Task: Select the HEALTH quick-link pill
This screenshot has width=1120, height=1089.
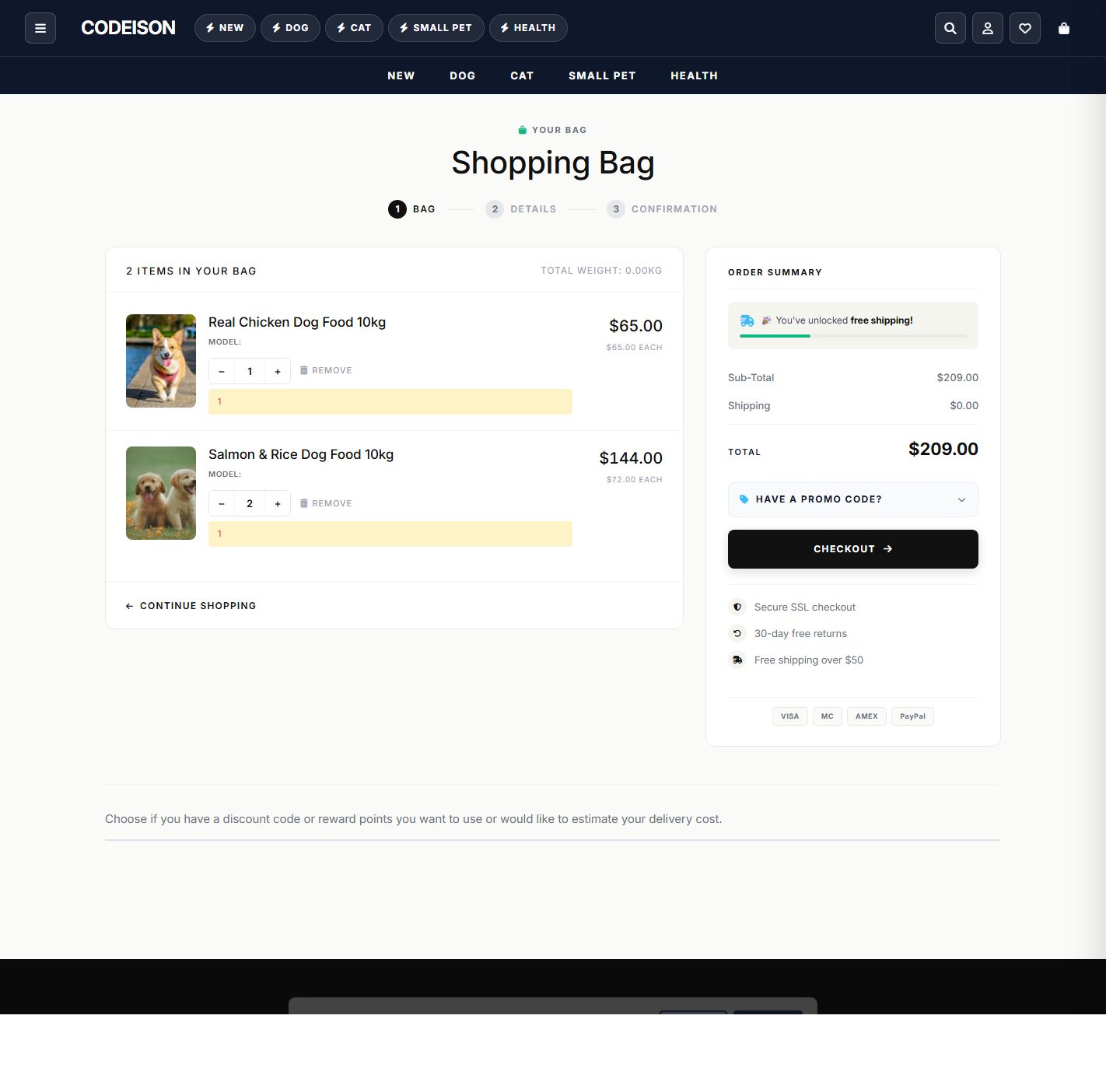Action: 528,28
